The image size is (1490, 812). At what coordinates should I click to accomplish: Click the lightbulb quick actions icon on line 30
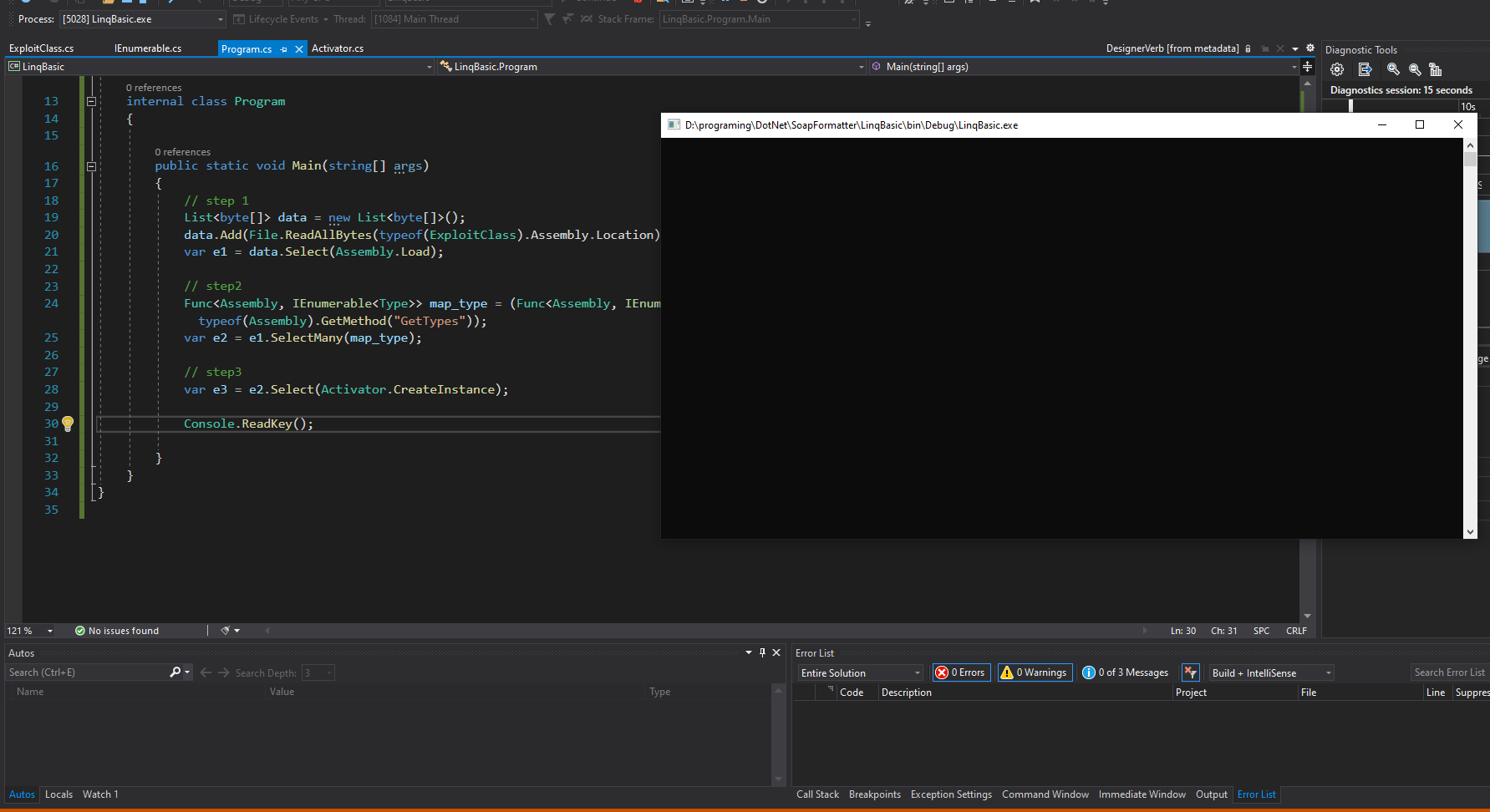(68, 424)
